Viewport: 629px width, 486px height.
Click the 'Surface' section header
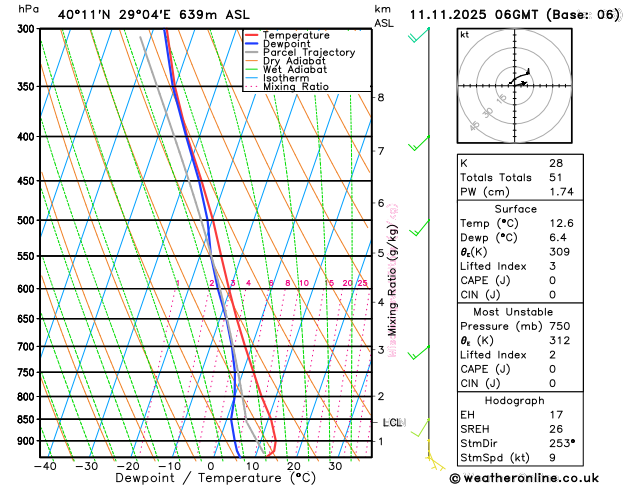coord(515,209)
